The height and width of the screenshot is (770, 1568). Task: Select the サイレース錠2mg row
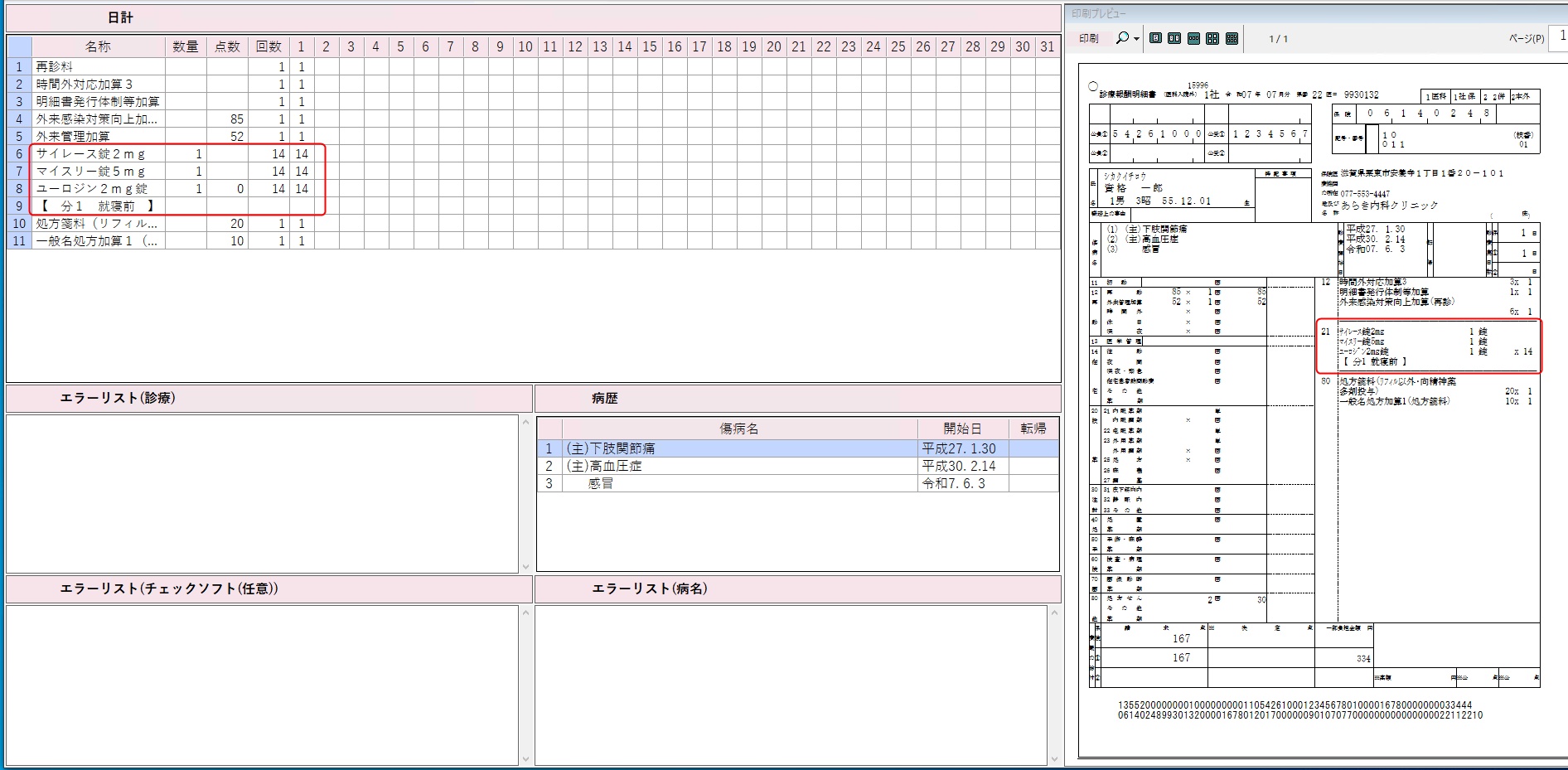98,154
